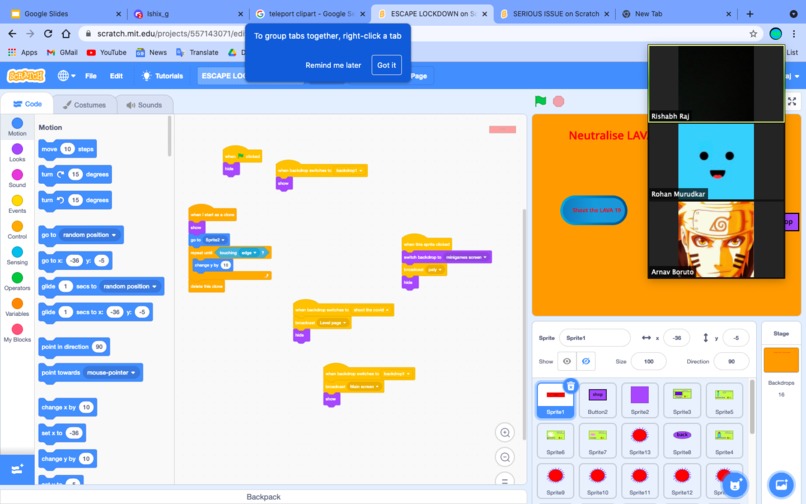The image size is (806, 504).
Task: Click the Shoot the LAVA stage button
Action: pyautogui.click(x=594, y=210)
